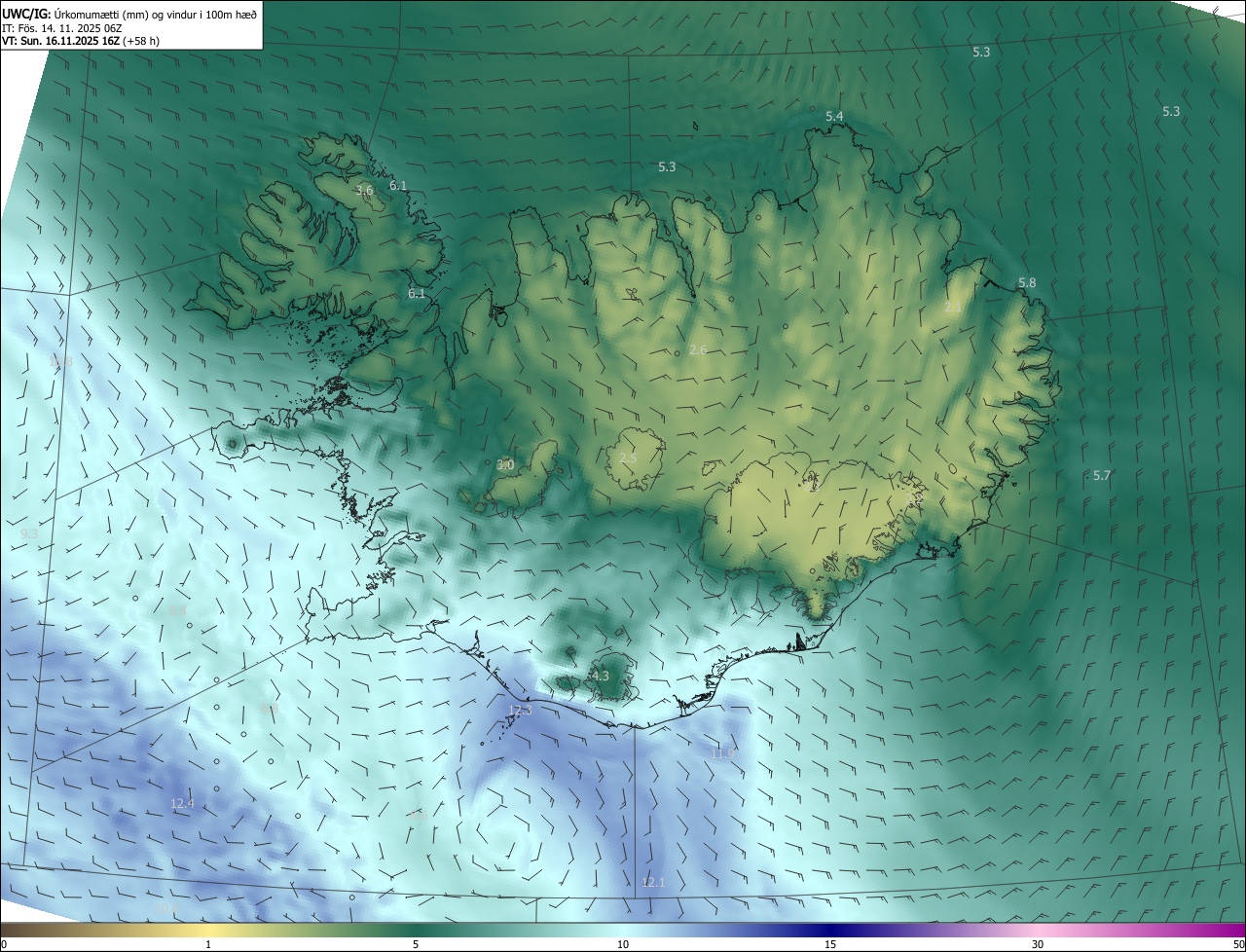This screenshot has height=952, width=1246.
Task: Click the 12.4 value over the southwest ocean
Action: pyautogui.click(x=182, y=804)
